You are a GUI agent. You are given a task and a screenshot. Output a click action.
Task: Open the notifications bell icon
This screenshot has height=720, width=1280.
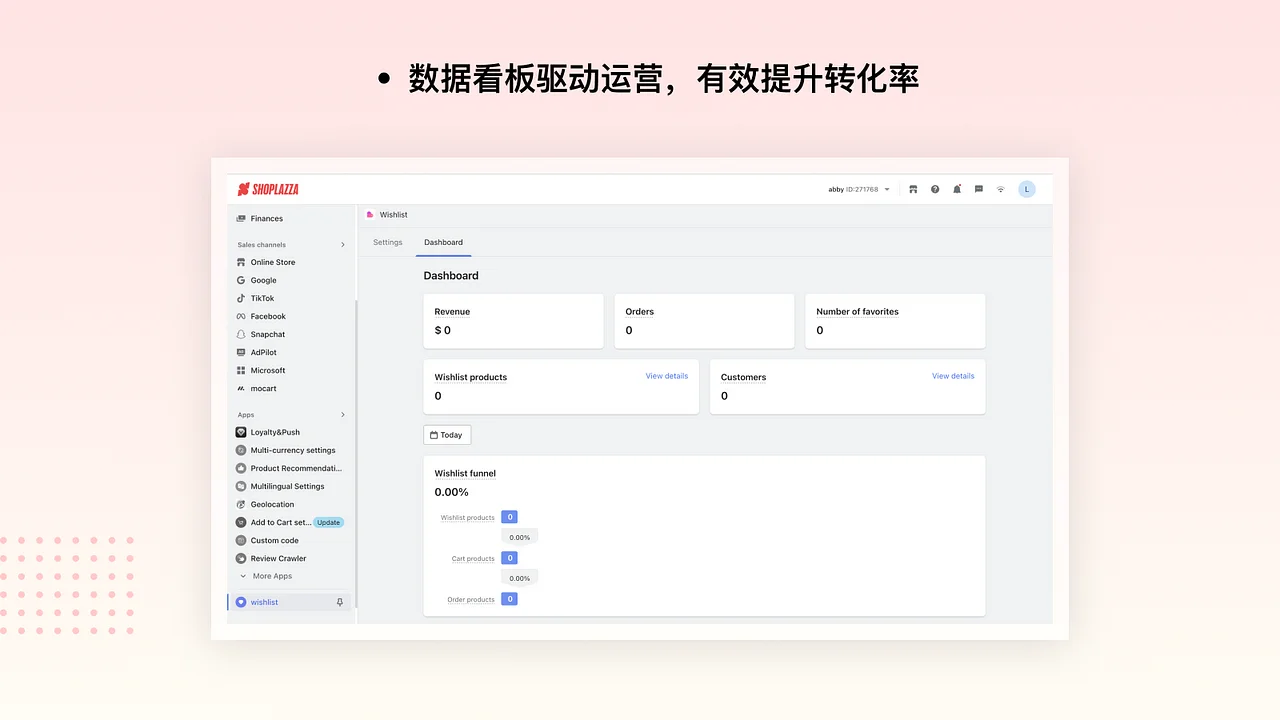pyautogui.click(x=957, y=189)
